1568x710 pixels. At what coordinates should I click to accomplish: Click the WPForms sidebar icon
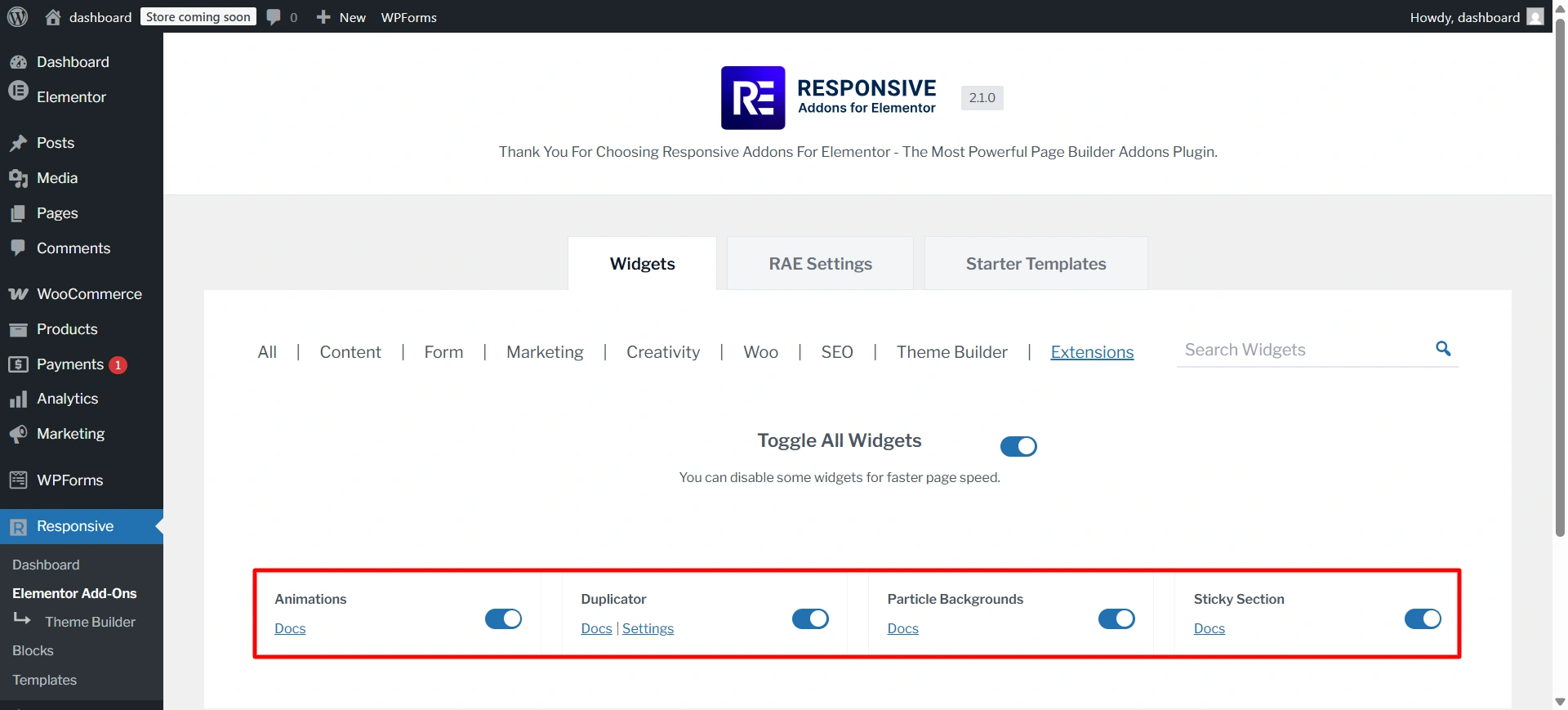point(18,480)
